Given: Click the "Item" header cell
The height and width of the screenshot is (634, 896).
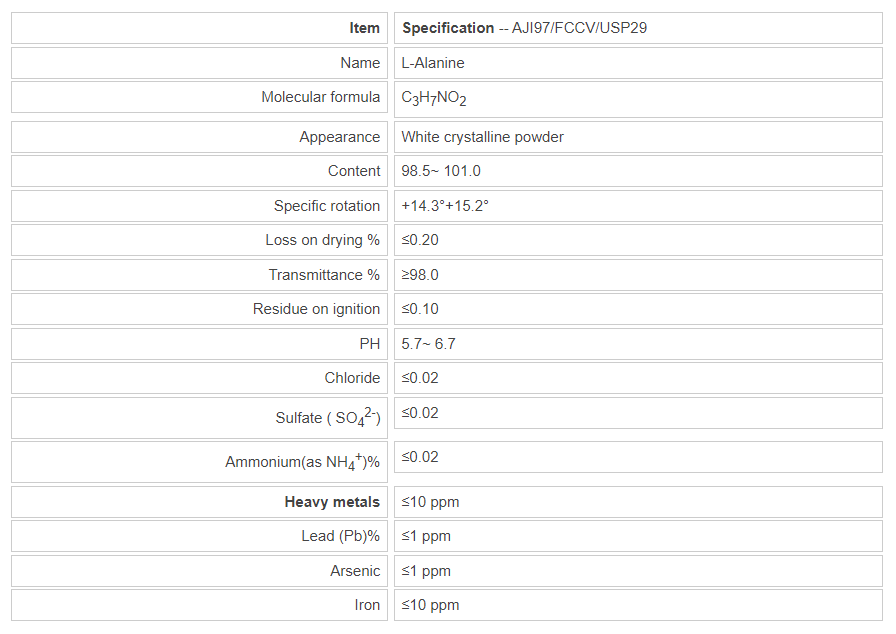Looking at the screenshot, I should (364, 28).
